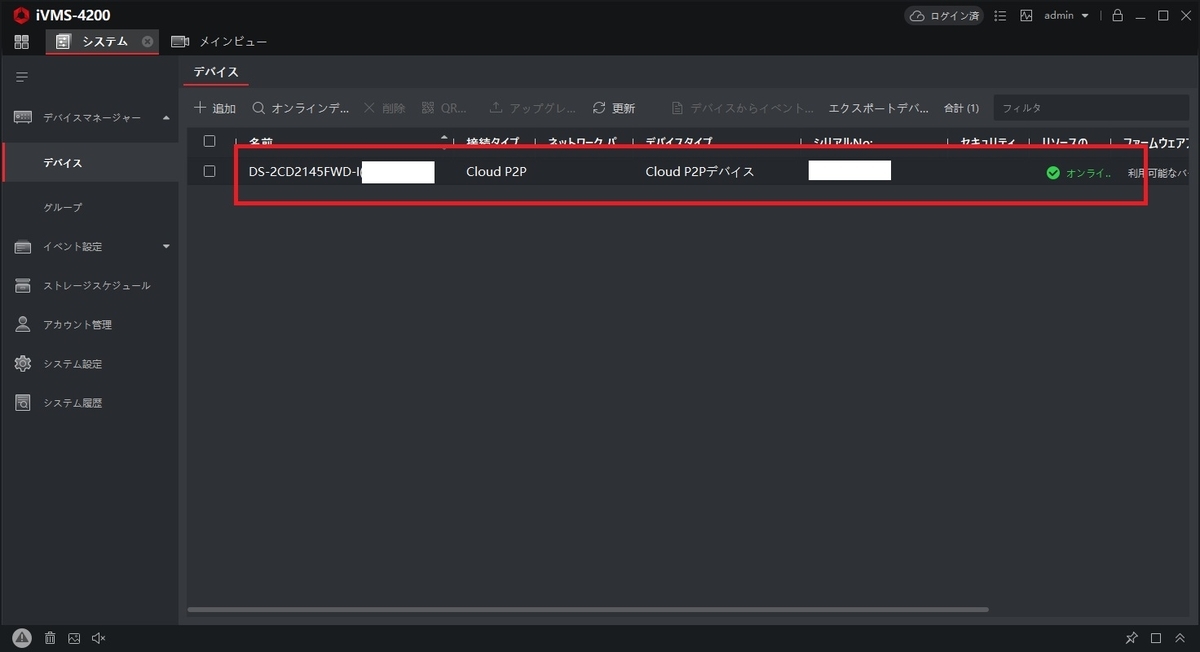This screenshot has height=652, width=1200.
Task: Open オンラインデ... online device search
Action: tap(300, 108)
